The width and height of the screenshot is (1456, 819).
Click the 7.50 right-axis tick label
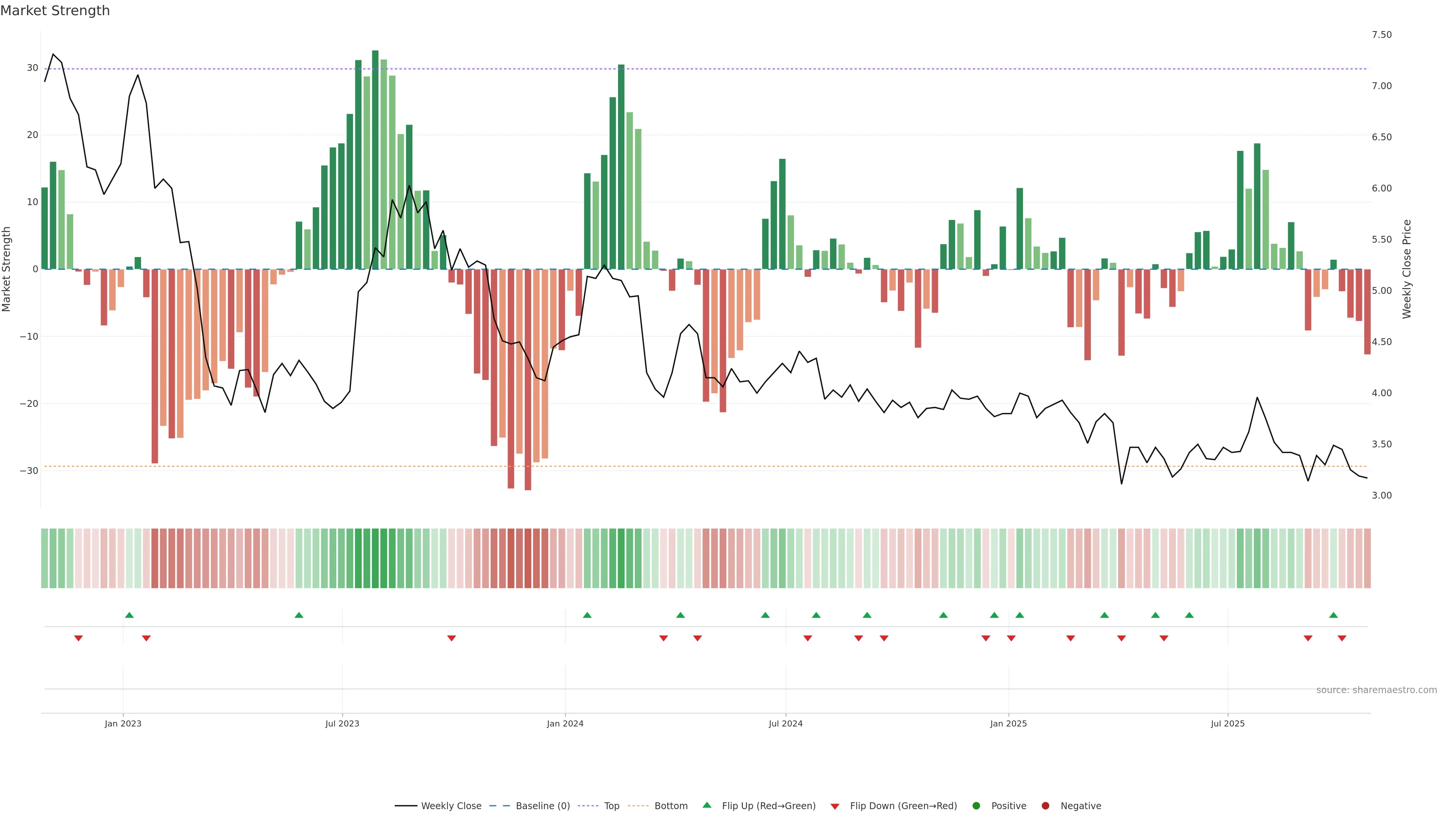point(1381,35)
